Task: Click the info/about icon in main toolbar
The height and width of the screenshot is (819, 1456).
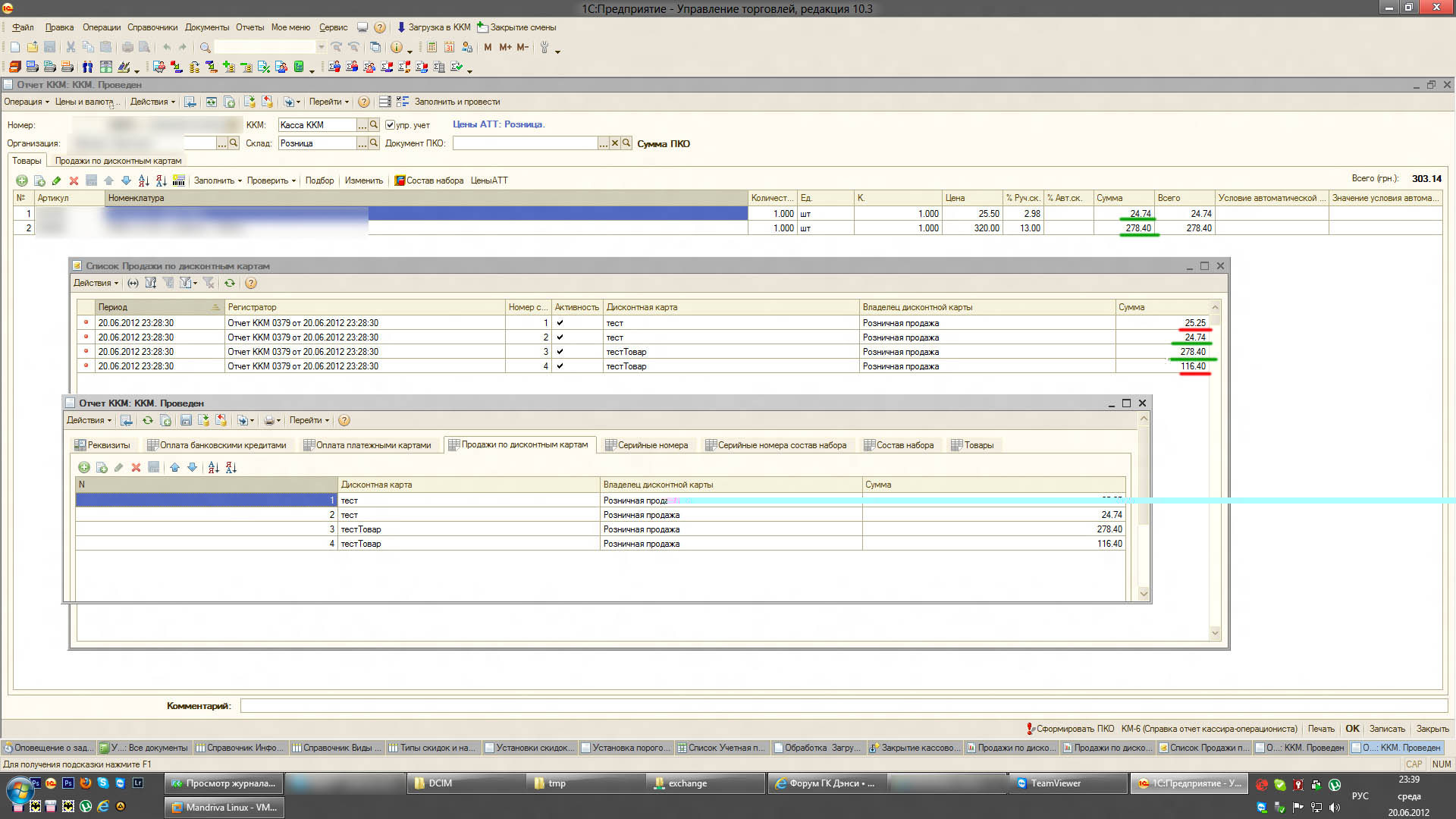Action: coord(397,47)
